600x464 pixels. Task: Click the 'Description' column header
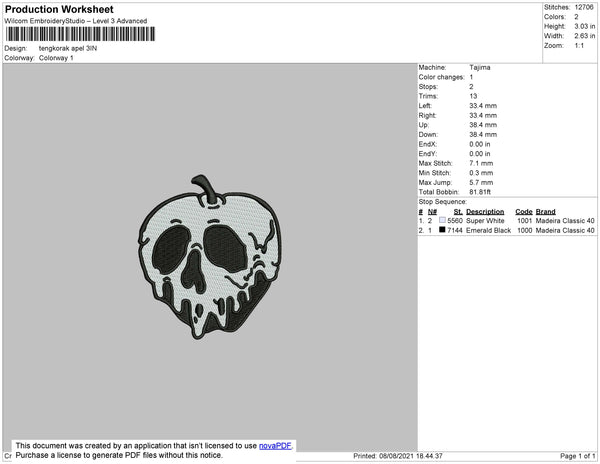pyautogui.click(x=485, y=212)
